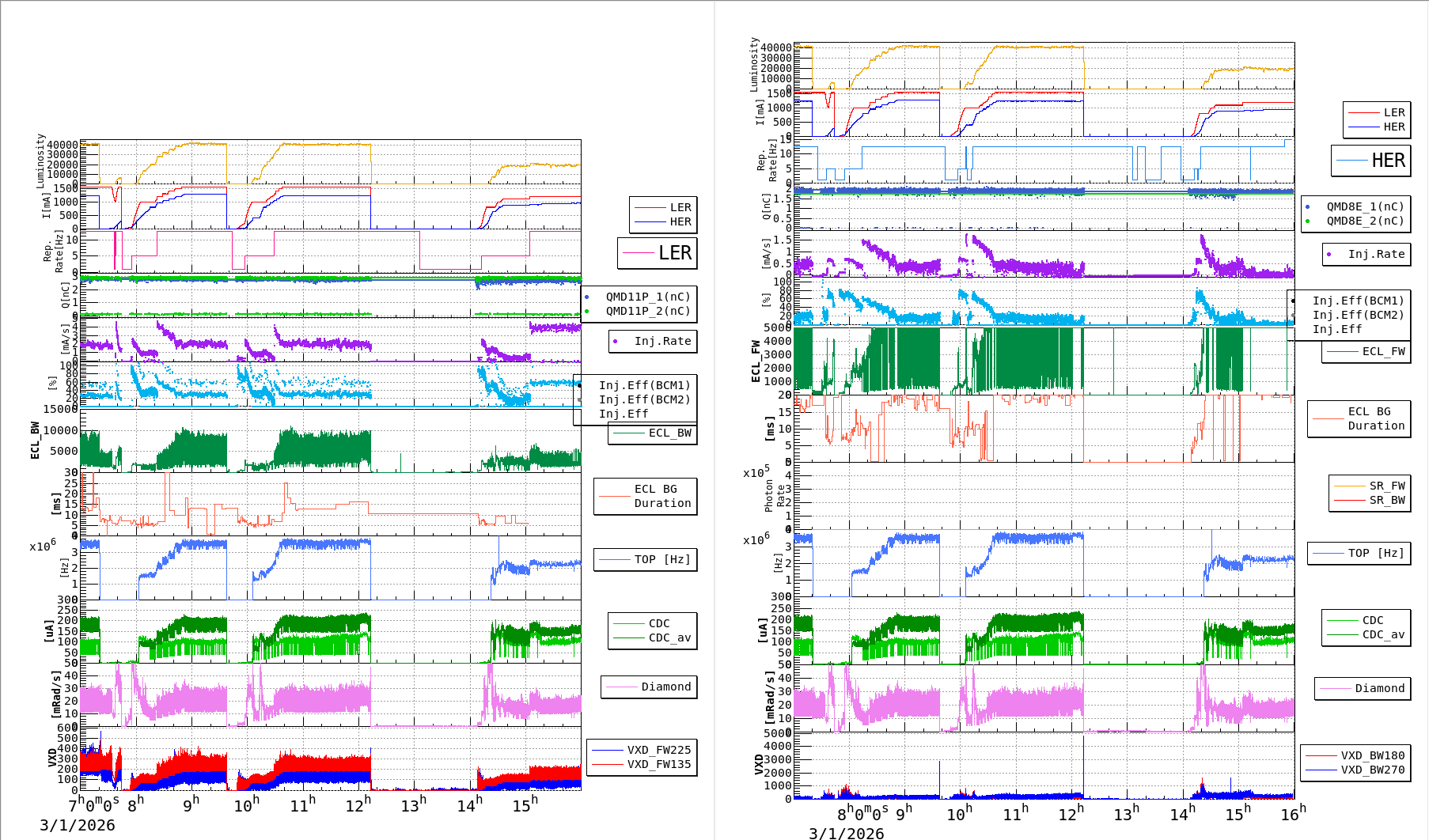Select the ECL_BW legend box

tap(653, 433)
